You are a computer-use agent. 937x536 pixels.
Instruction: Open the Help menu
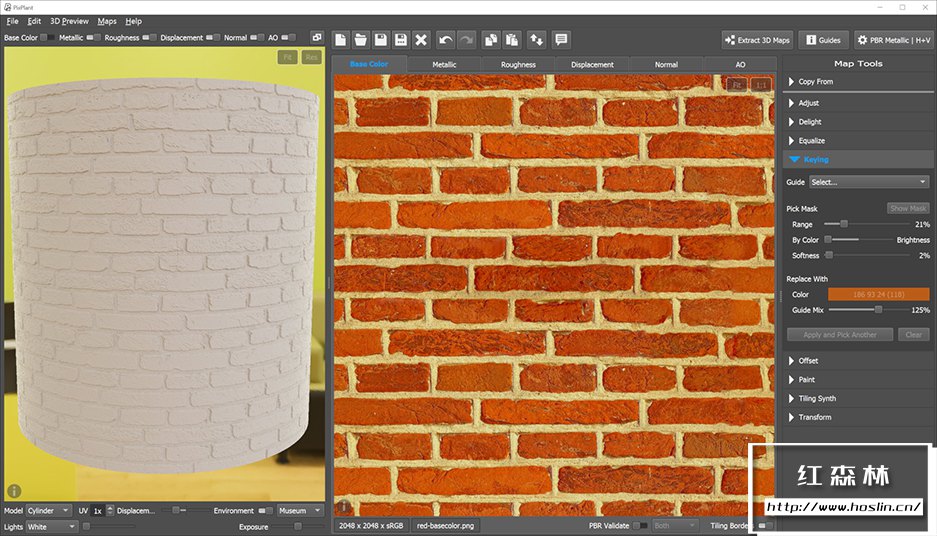click(133, 21)
